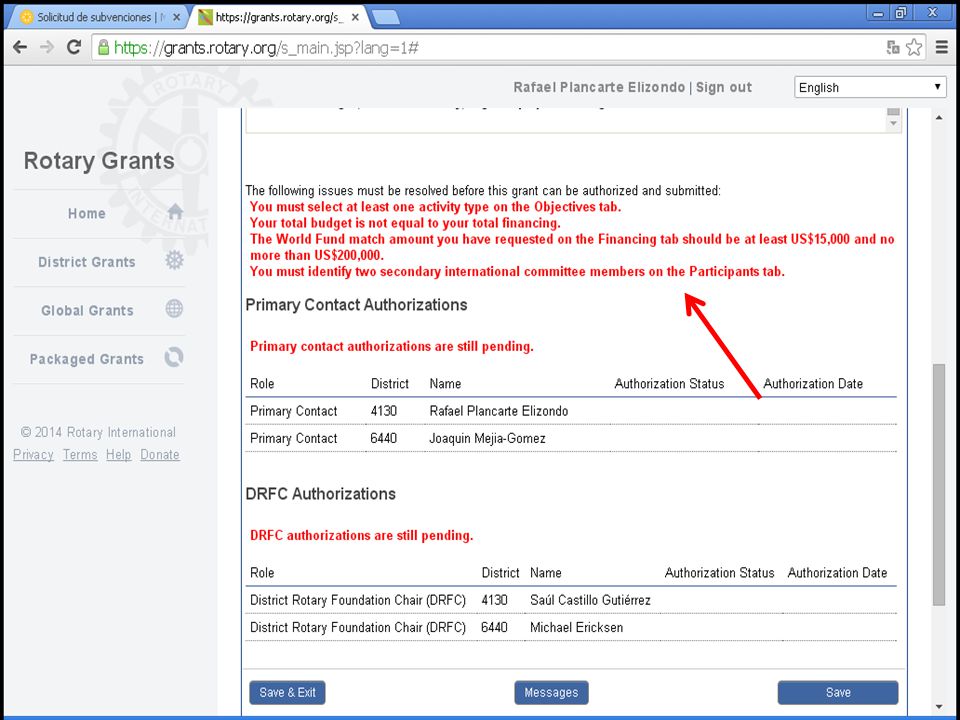This screenshot has width=960, height=720.
Task: Click the Save button
Action: pos(838,692)
